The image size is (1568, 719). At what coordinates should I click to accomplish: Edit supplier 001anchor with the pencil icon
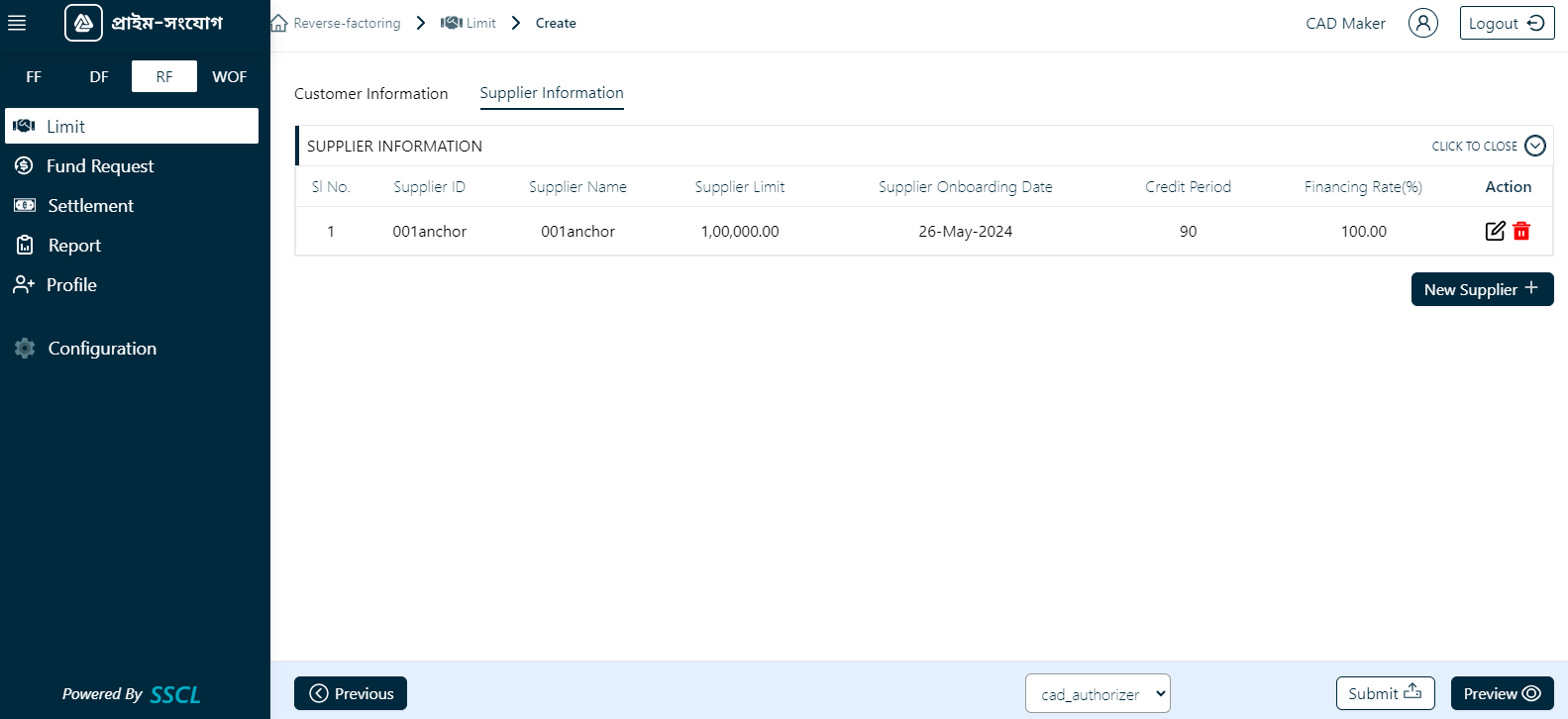[1496, 231]
